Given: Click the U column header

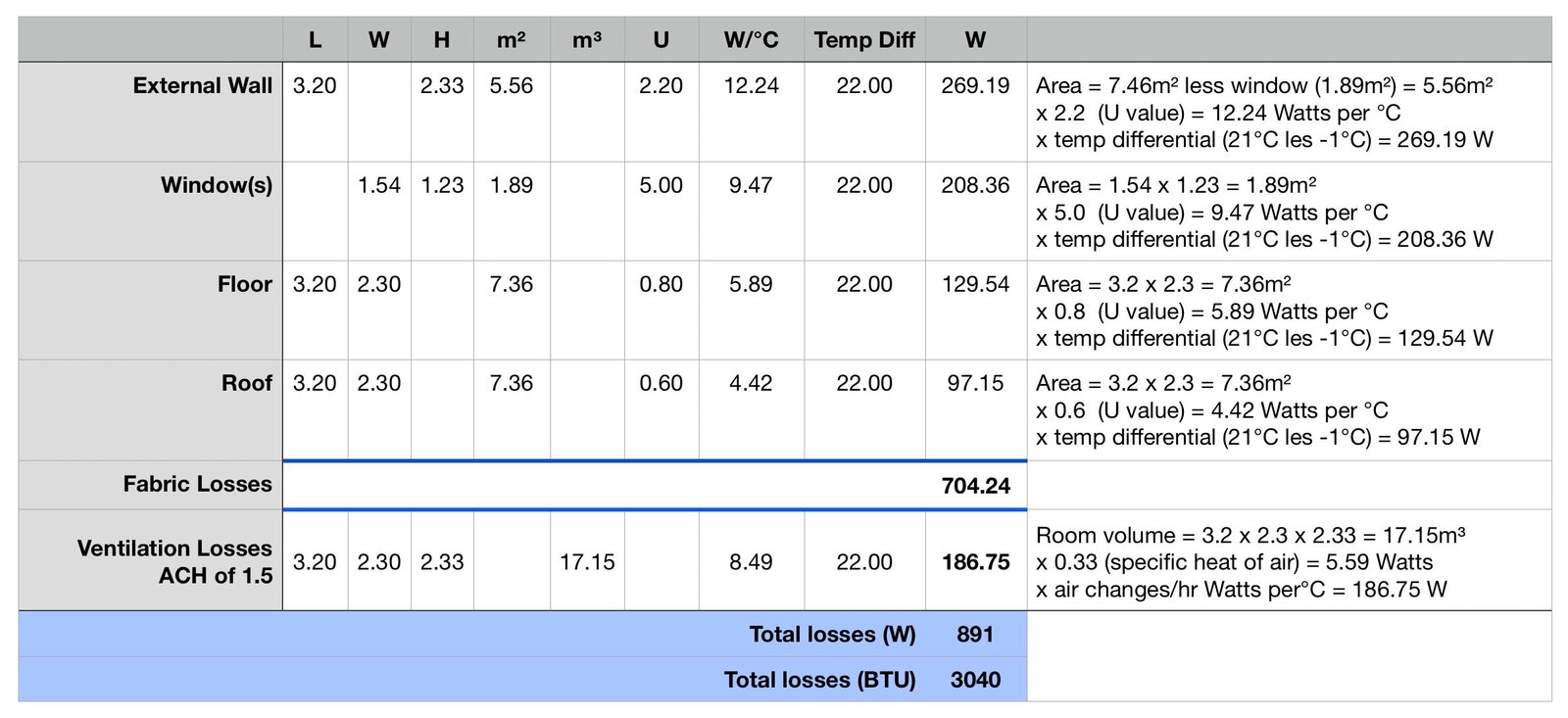Looking at the screenshot, I should pyautogui.click(x=661, y=40).
